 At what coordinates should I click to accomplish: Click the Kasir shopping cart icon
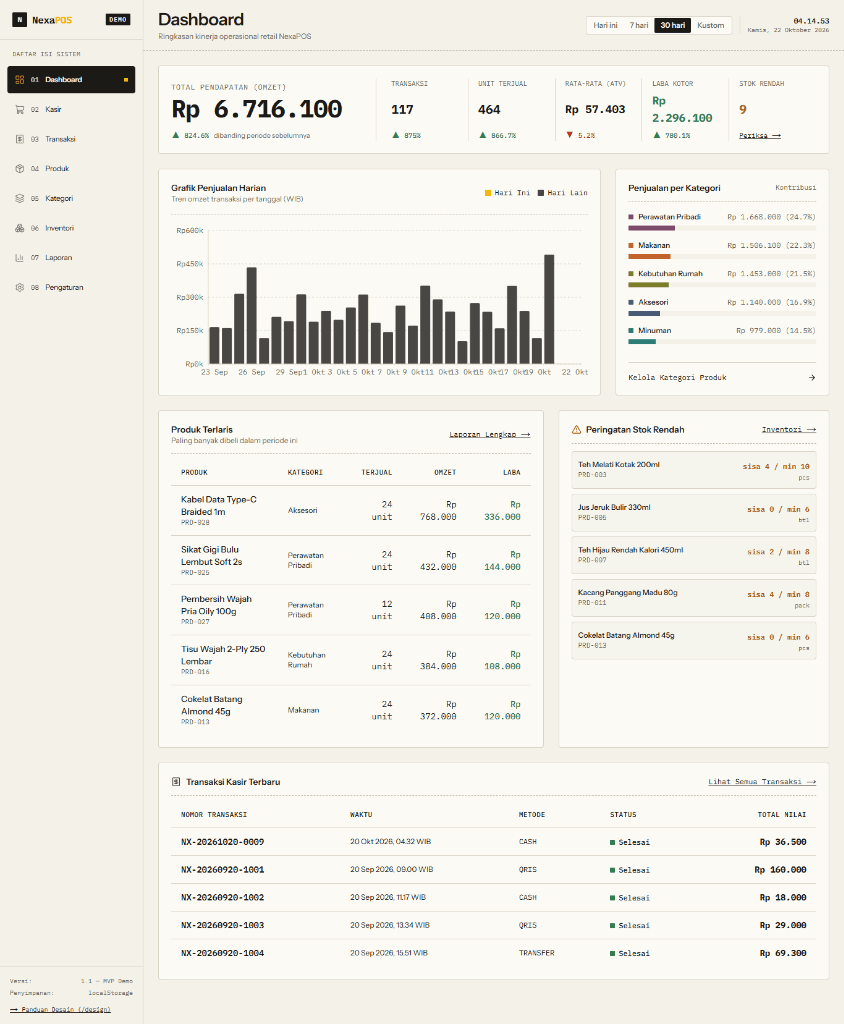pyautogui.click(x=20, y=110)
